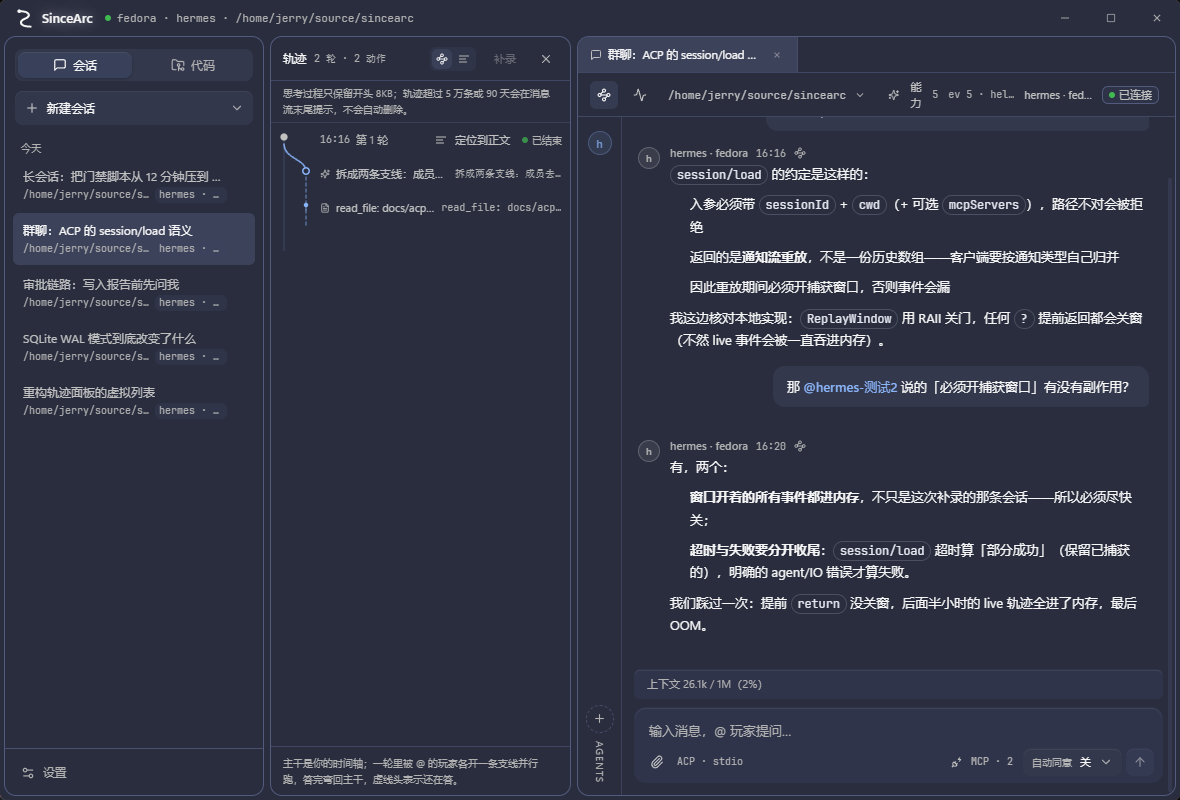Click the h agent avatar in AGENTS rail

coord(599,144)
